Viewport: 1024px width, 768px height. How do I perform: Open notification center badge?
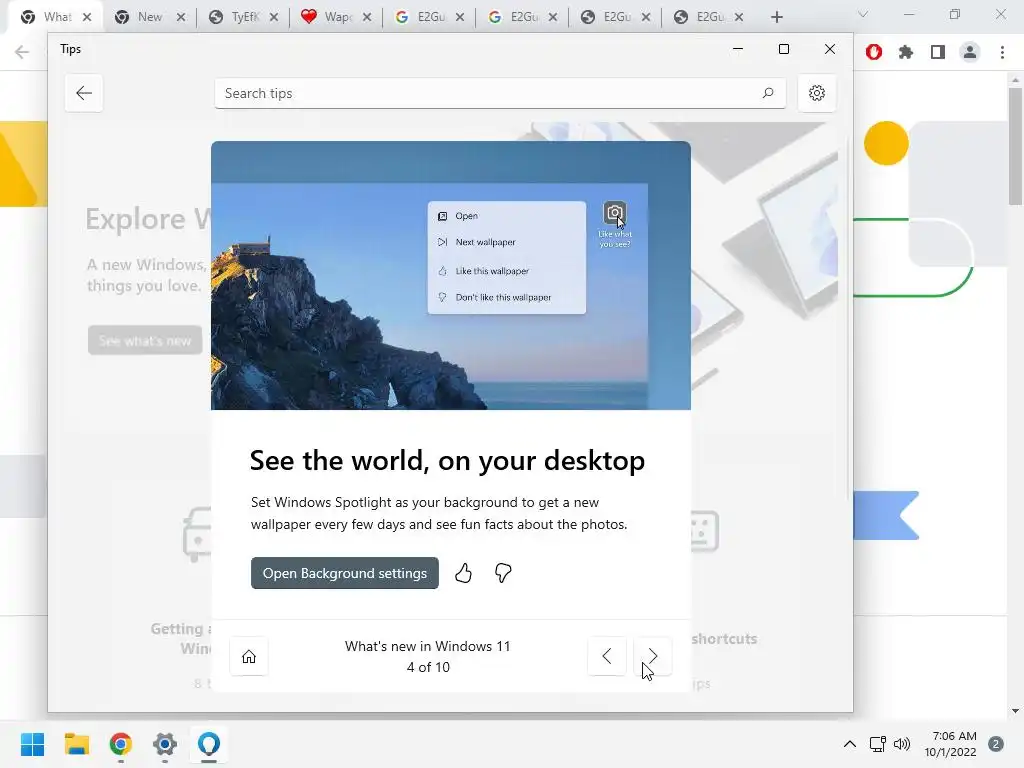[996, 744]
